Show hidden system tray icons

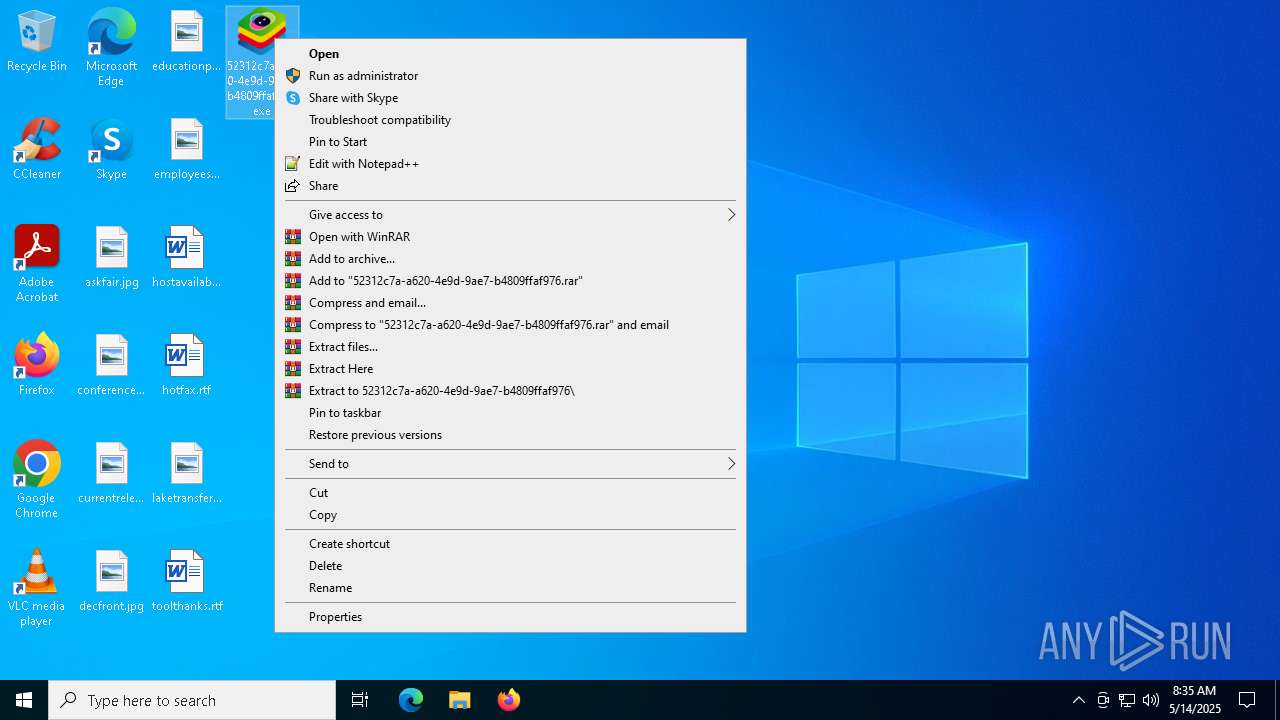pyautogui.click(x=1078, y=700)
